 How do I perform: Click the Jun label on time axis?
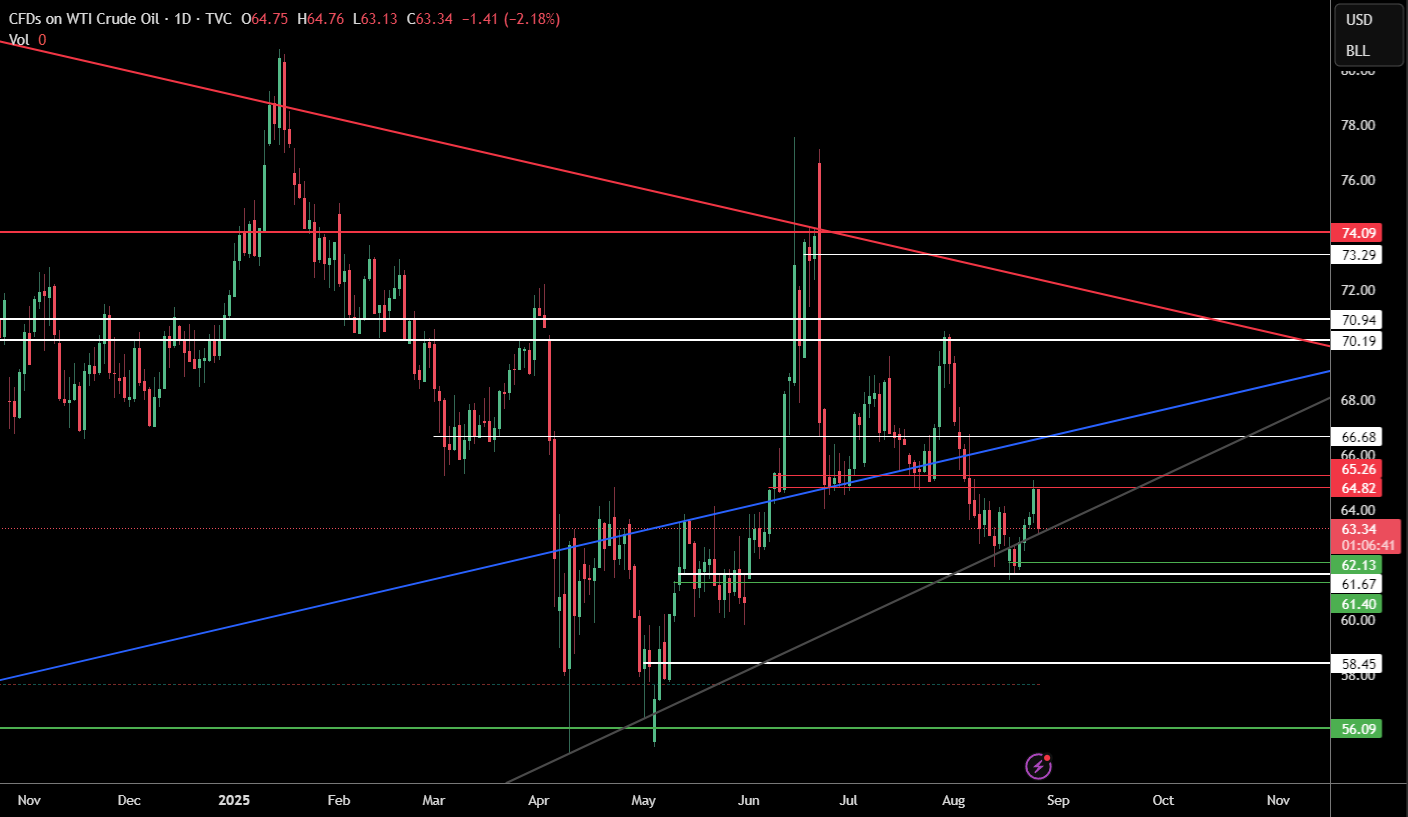tap(747, 801)
